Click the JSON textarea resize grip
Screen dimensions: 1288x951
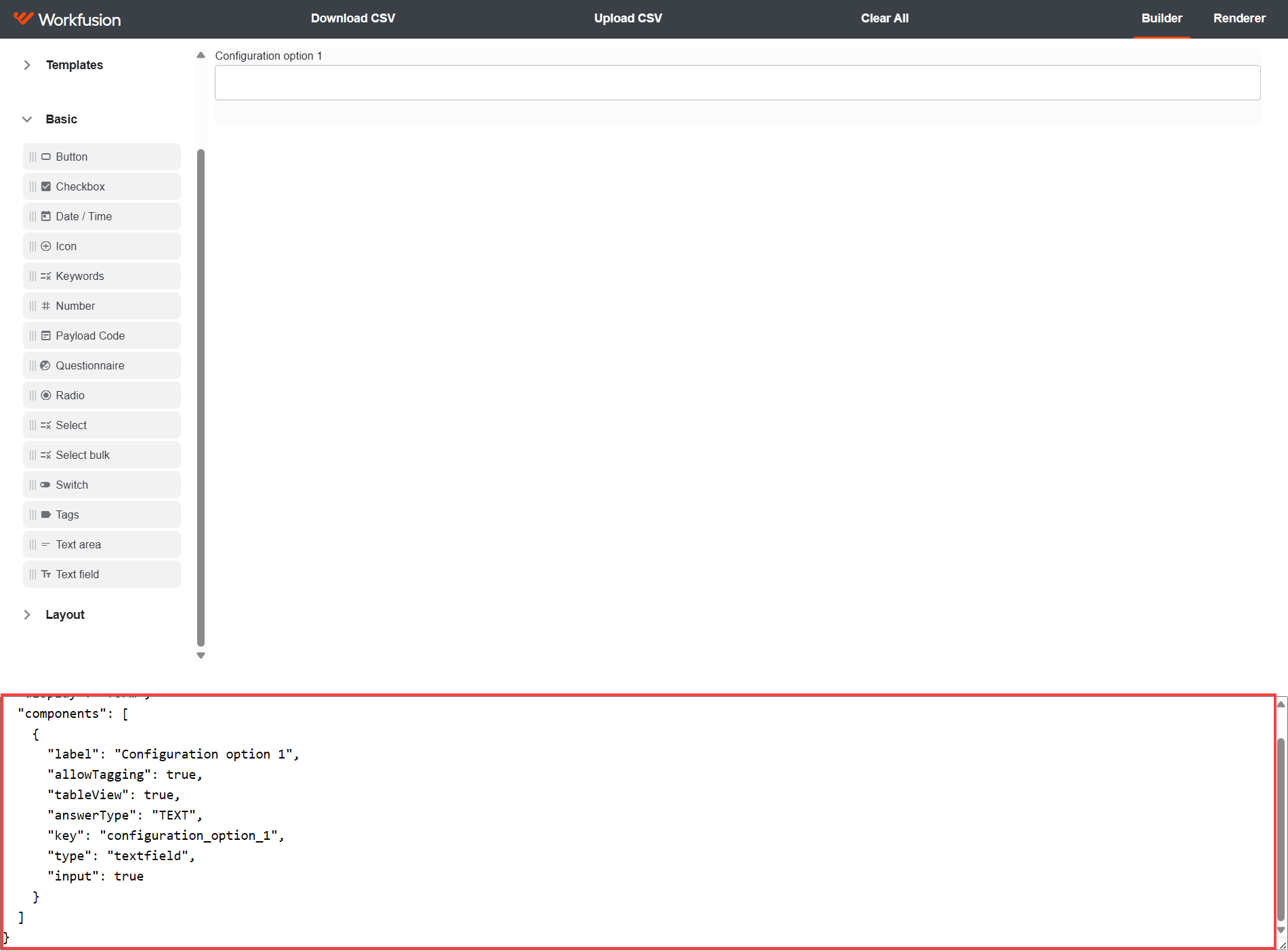point(1282,945)
